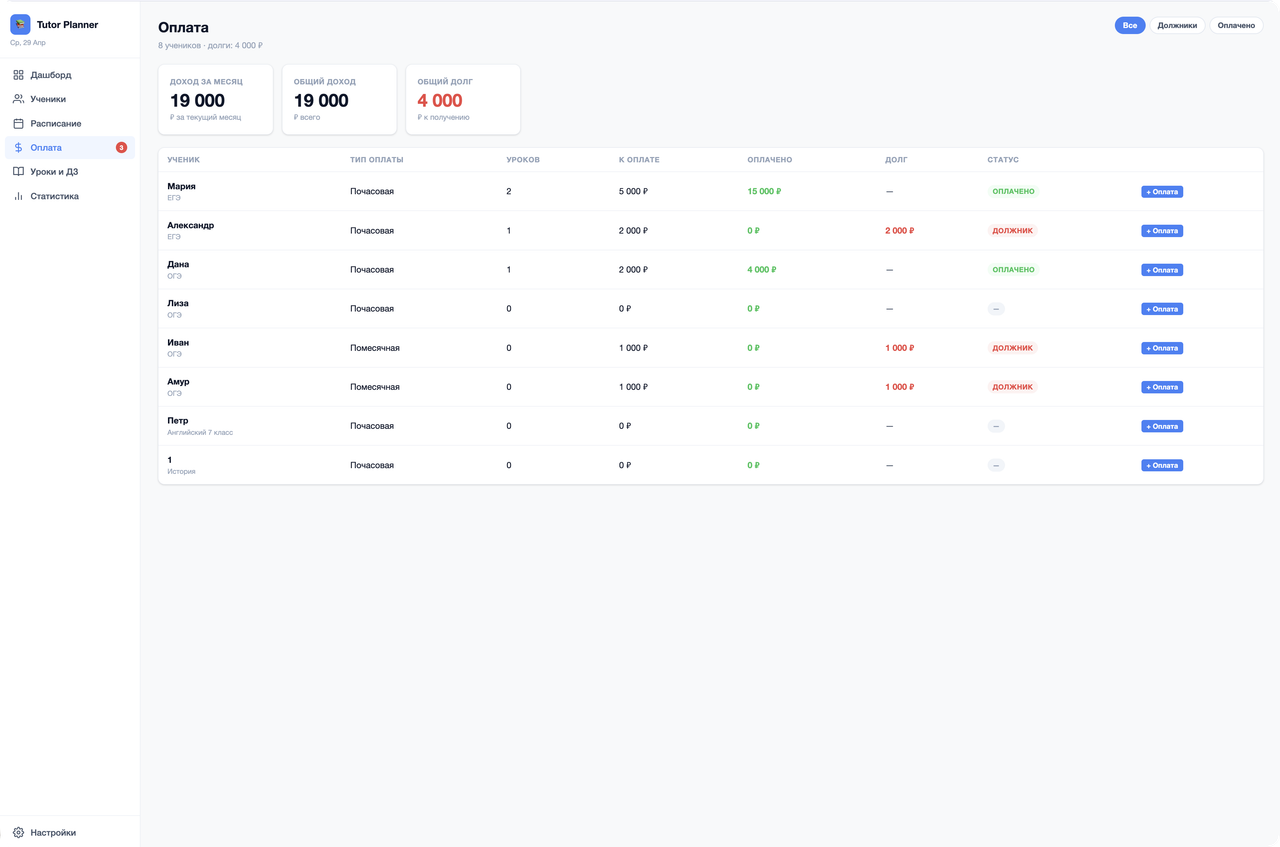Click the date Ср, 29 Апр
This screenshot has width=1280, height=847.
[x=28, y=43]
